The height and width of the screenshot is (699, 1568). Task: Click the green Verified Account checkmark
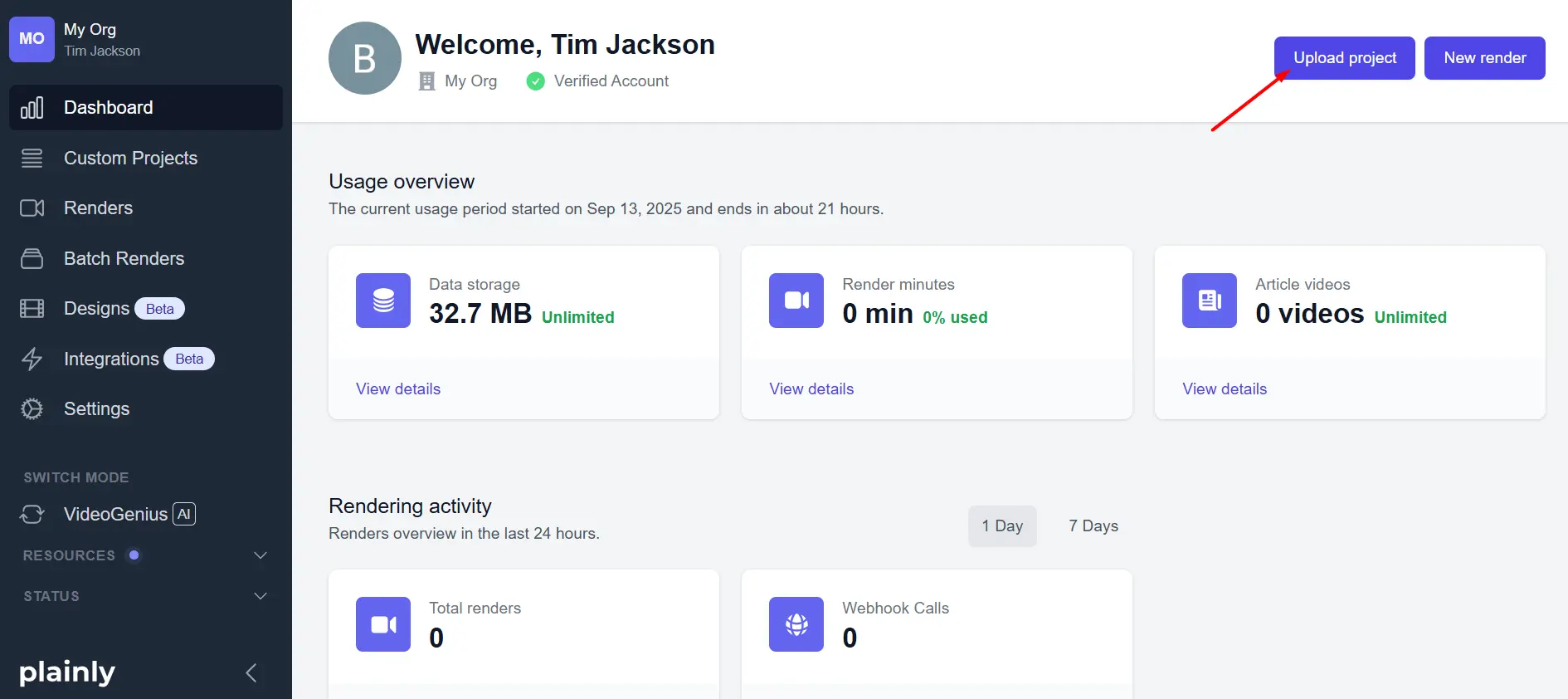[536, 81]
